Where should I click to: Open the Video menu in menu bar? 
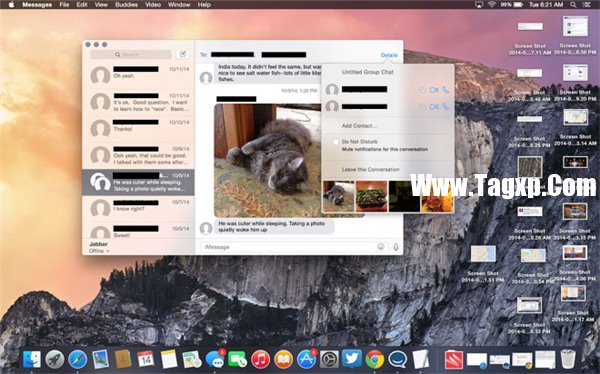[153, 5]
